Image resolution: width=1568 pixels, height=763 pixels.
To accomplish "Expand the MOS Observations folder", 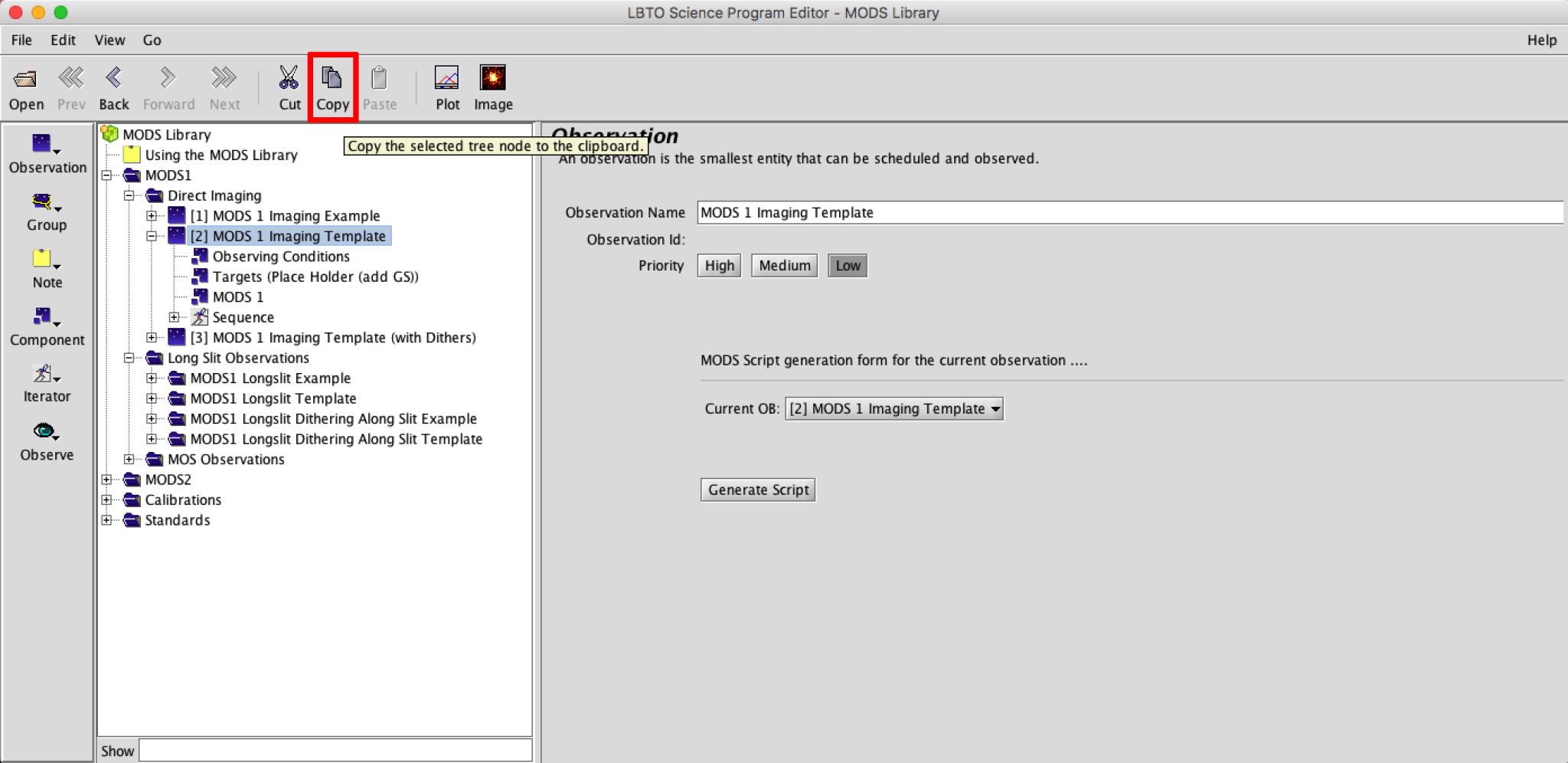I will coord(129,460).
